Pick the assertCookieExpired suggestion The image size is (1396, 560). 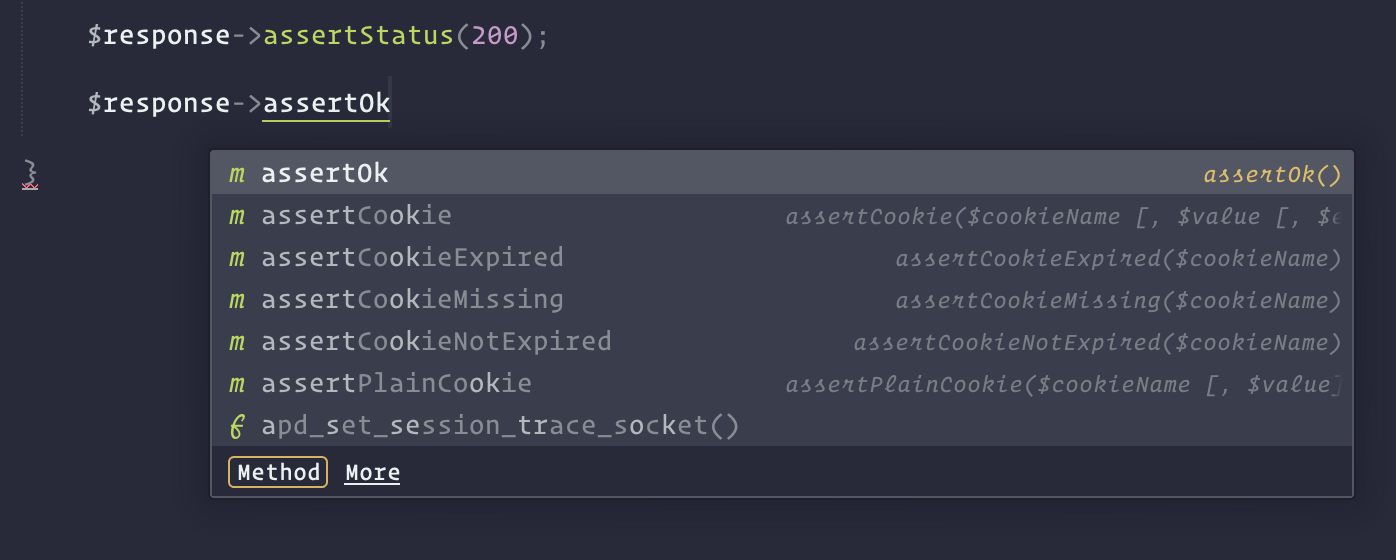point(782,258)
